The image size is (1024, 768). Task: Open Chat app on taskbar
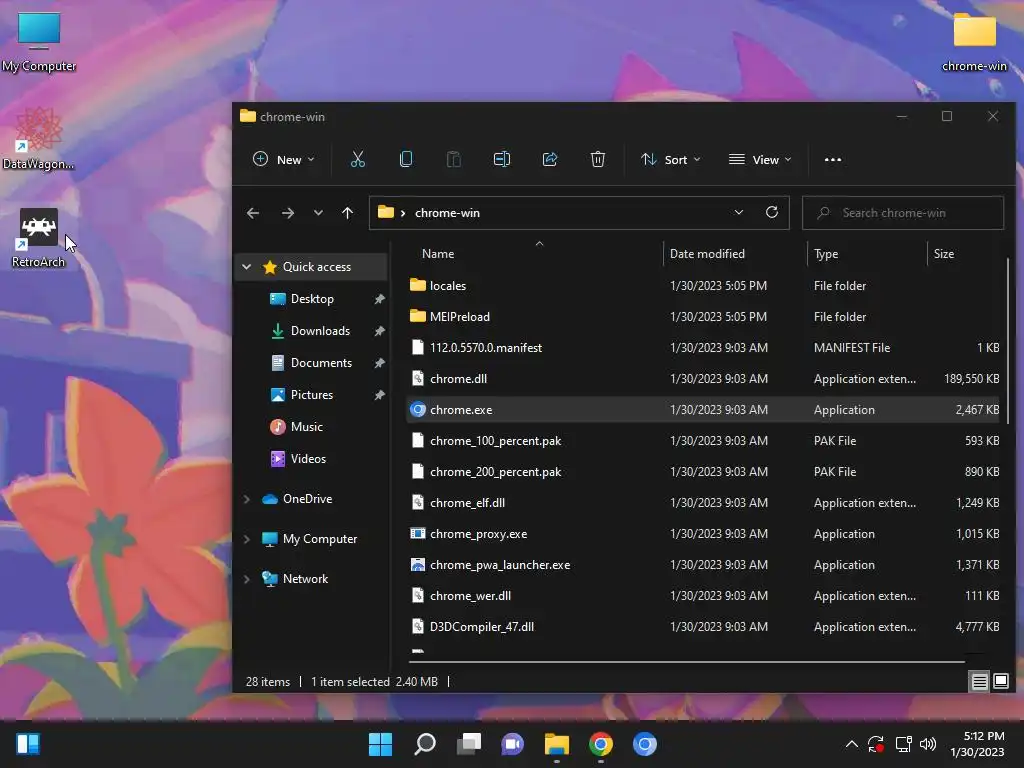pyautogui.click(x=513, y=744)
